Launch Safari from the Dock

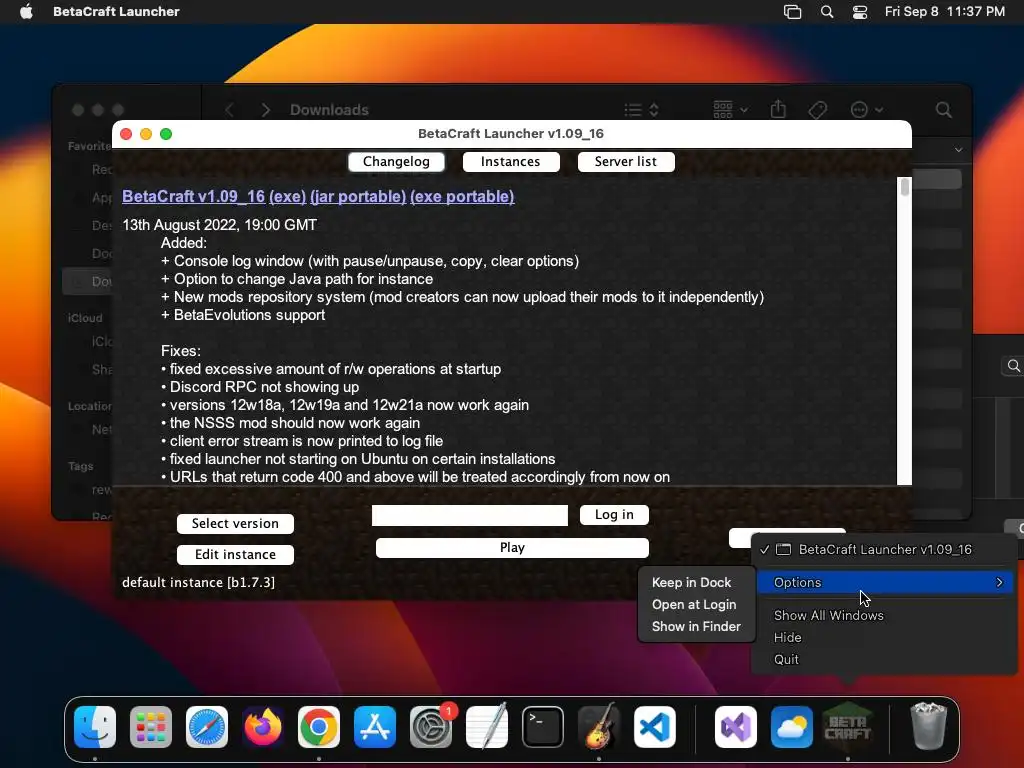click(x=207, y=727)
